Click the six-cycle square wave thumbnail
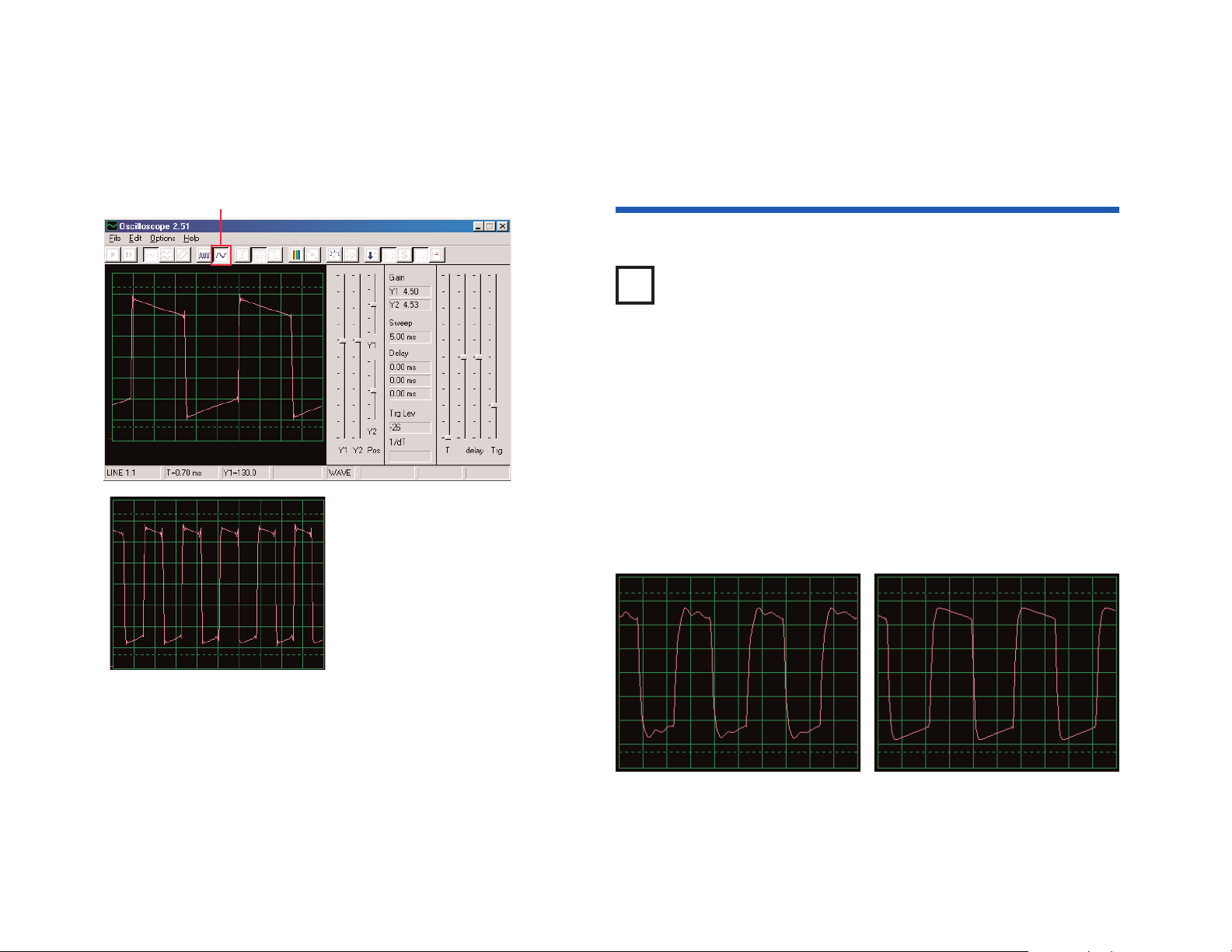Screen dimensions: 1232x952 [218, 583]
